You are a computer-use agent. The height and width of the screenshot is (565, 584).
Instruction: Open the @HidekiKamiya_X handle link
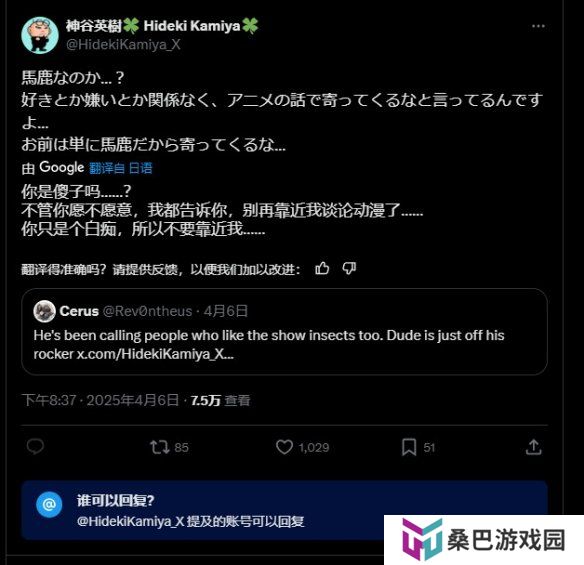coord(123,45)
